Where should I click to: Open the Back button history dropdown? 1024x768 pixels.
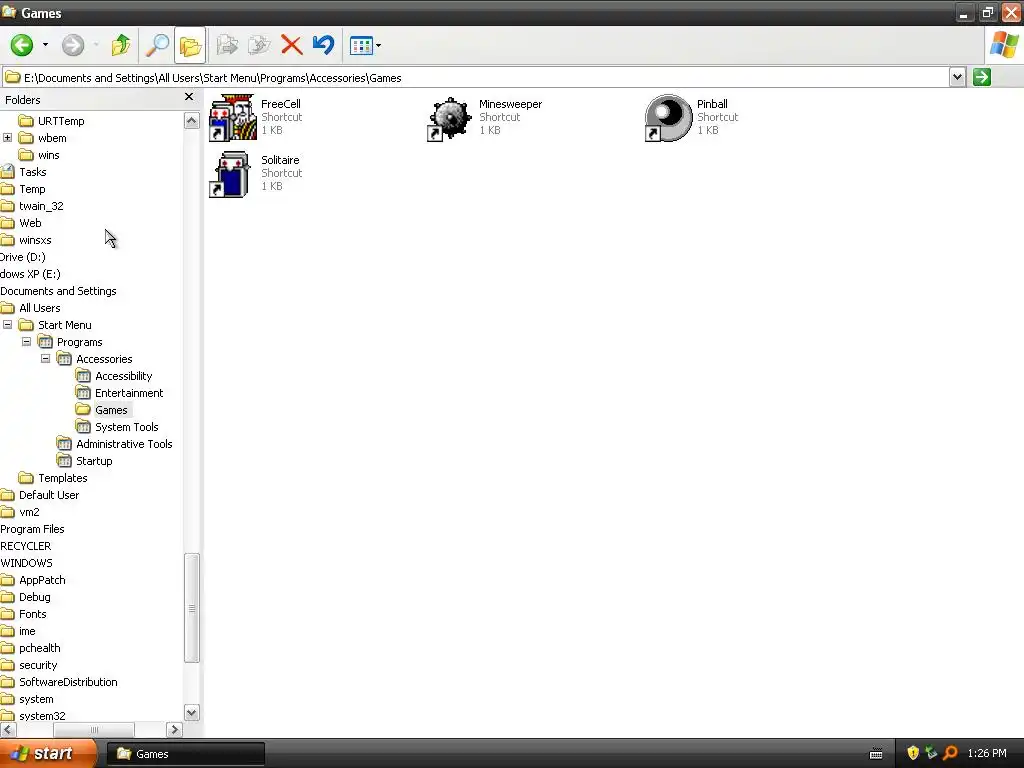point(45,45)
